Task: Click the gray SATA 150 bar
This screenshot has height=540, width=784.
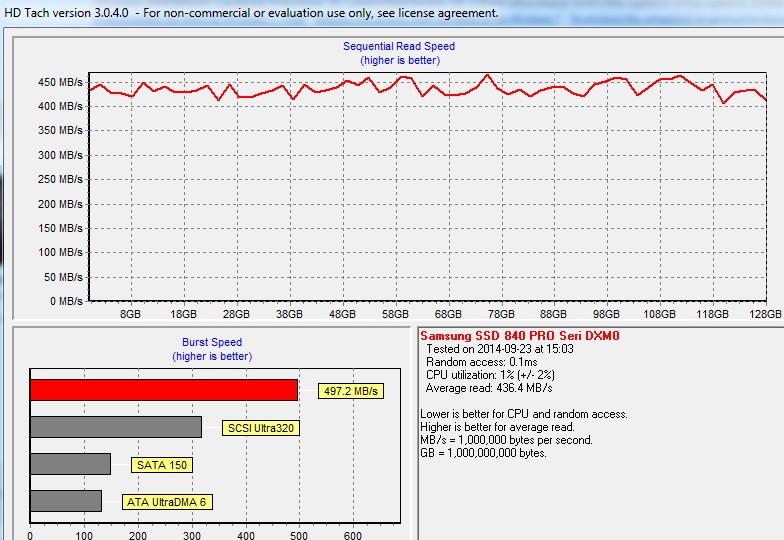Action: coord(70,464)
